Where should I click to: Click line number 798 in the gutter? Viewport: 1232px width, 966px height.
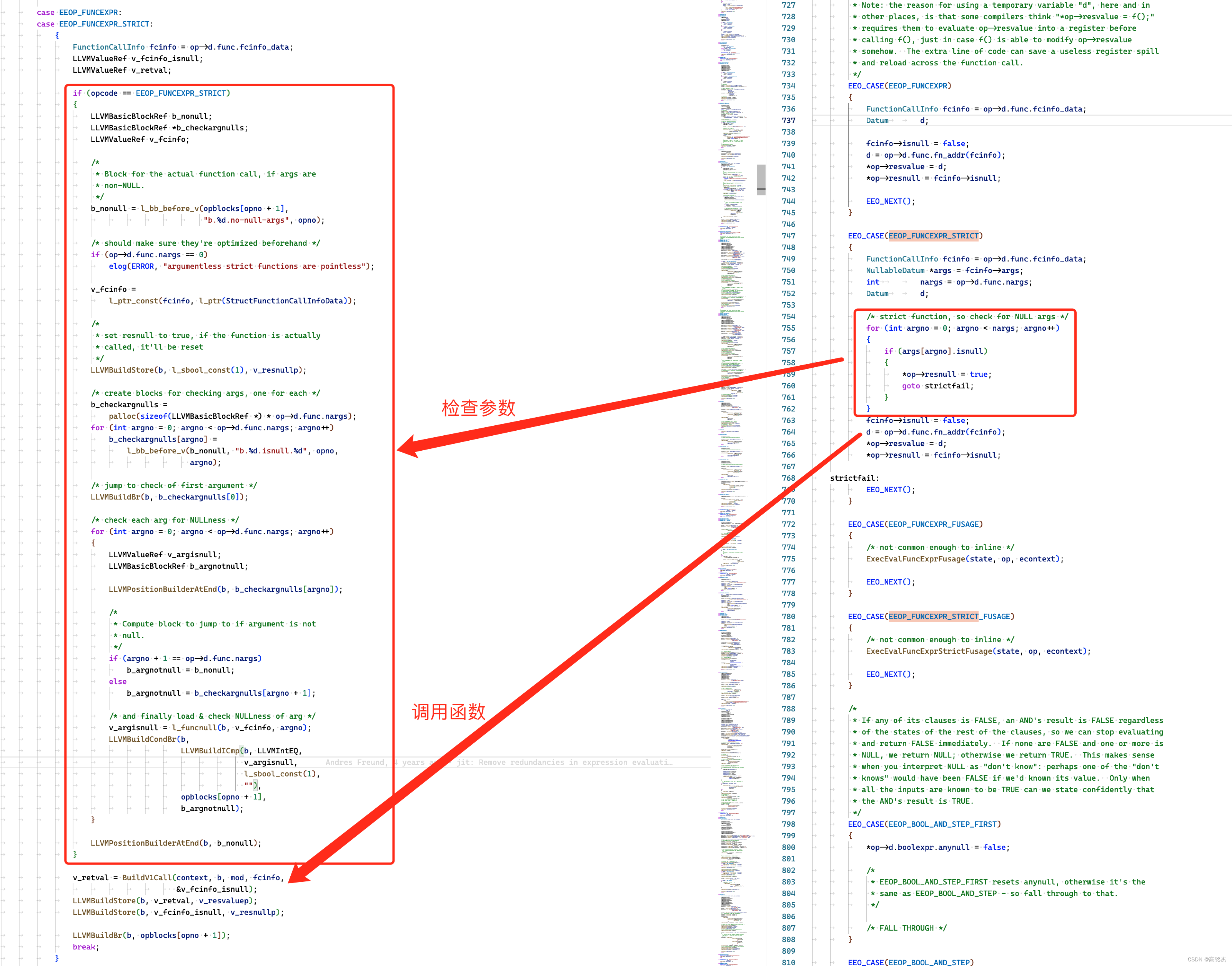click(788, 824)
